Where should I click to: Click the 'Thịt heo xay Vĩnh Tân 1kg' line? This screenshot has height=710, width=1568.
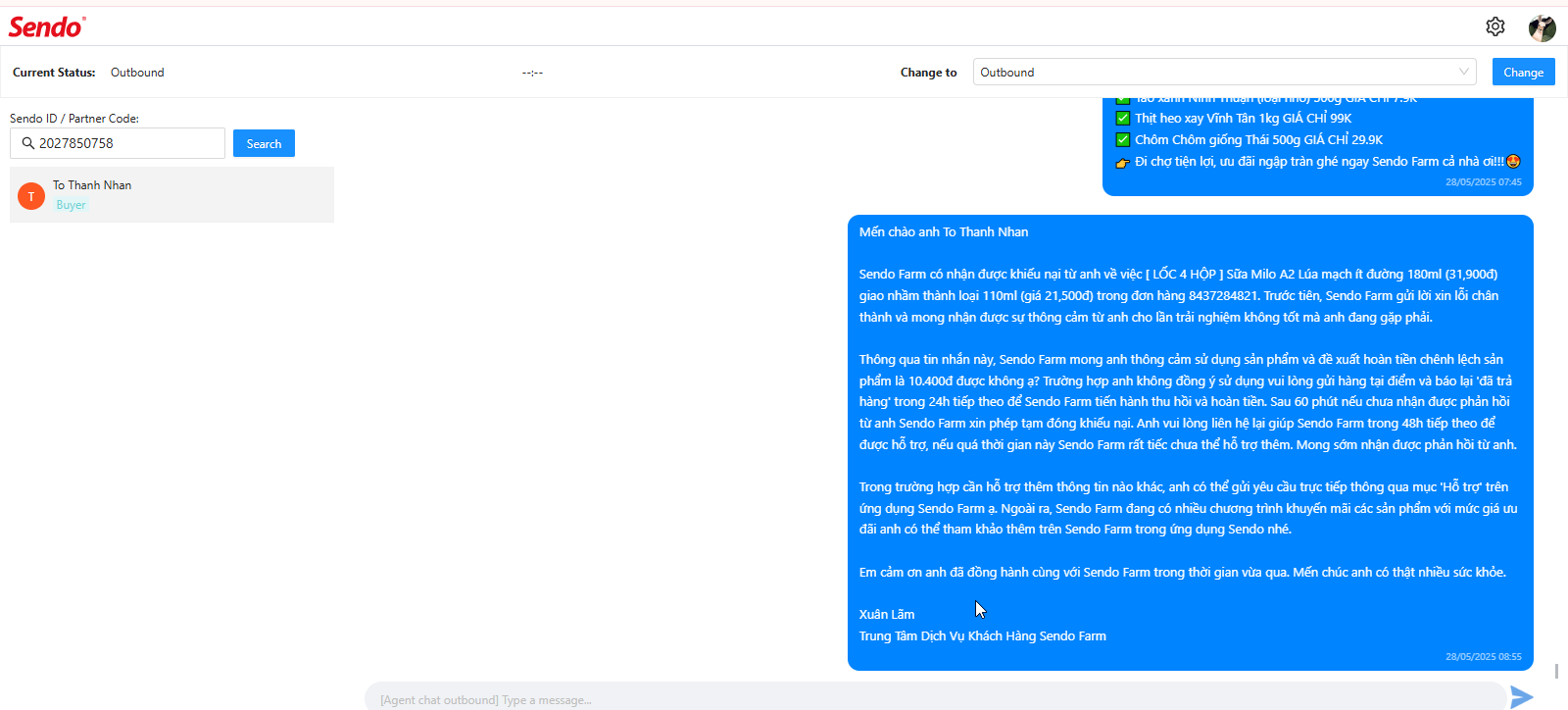1243,119
